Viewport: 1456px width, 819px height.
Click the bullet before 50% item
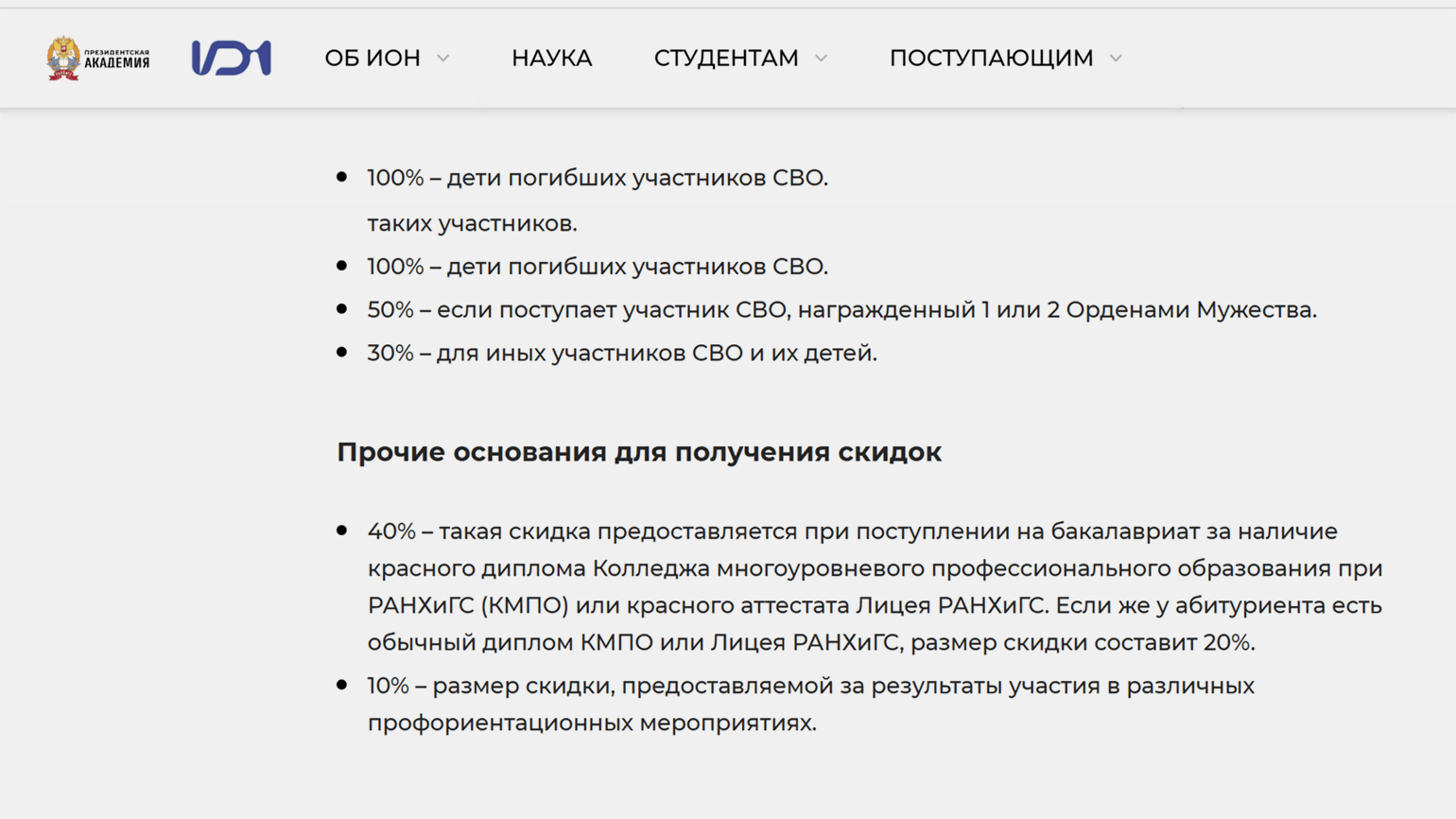[x=342, y=309]
